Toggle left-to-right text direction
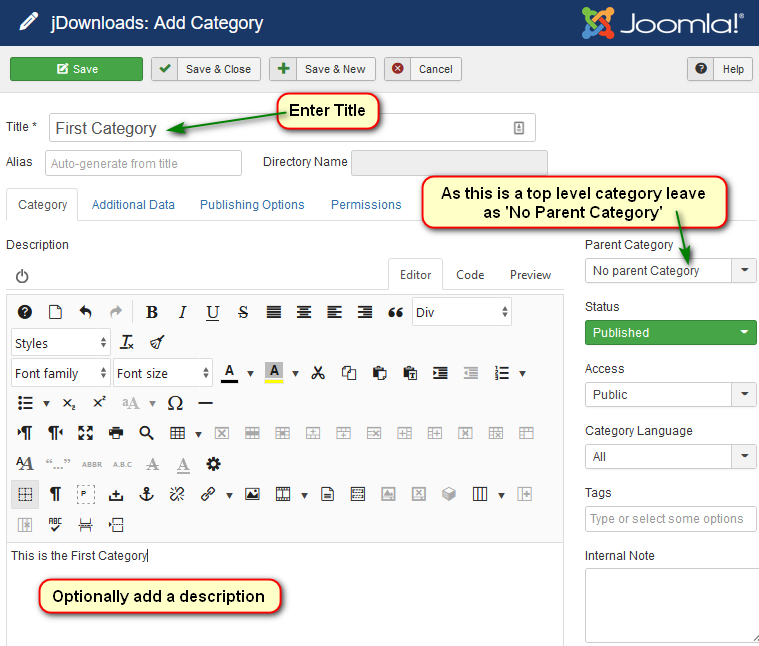 25,433
